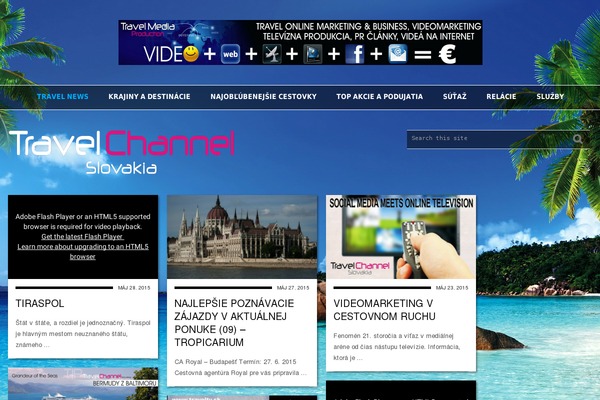The width and height of the screenshot is (600, 400).
Task: Open Top akcie a podujatia menu
Action: pos(380,96)
